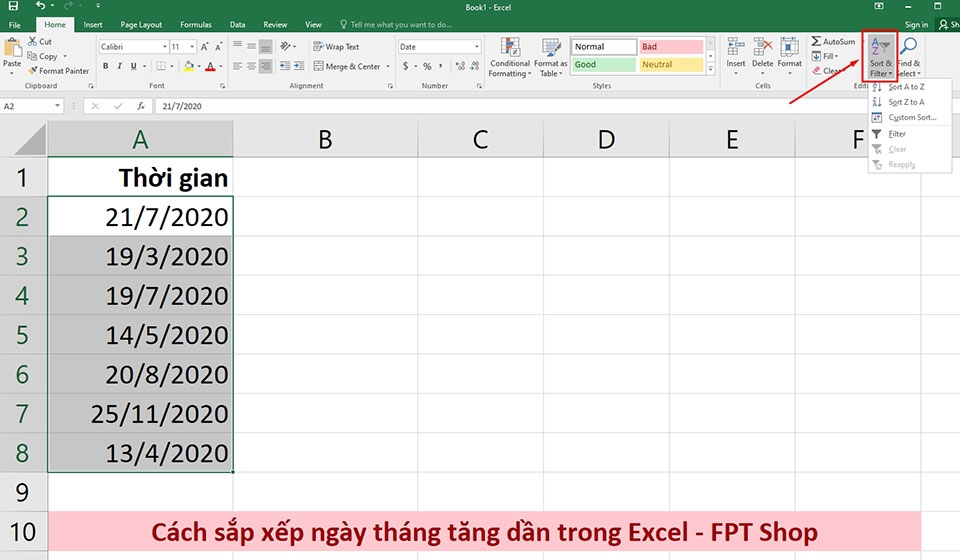Apply comma style number format
Image resolution: width=960 pixels, height=560 pixels.
click(x=440, y=66)
